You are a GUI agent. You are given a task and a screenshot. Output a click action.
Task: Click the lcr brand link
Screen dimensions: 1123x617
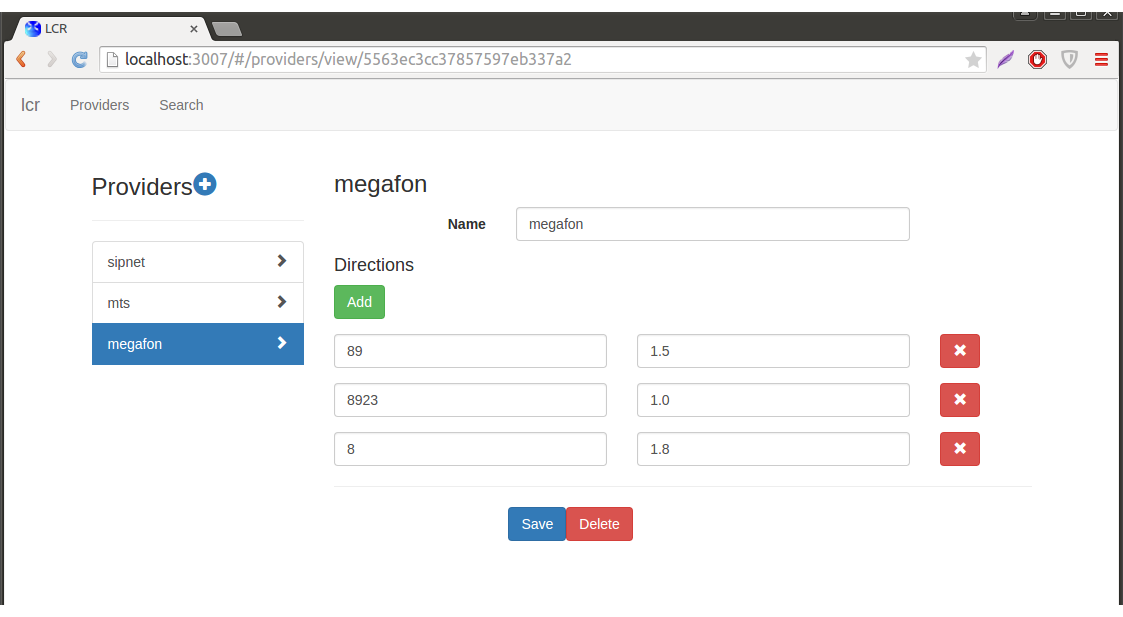(x=30, y=105)
